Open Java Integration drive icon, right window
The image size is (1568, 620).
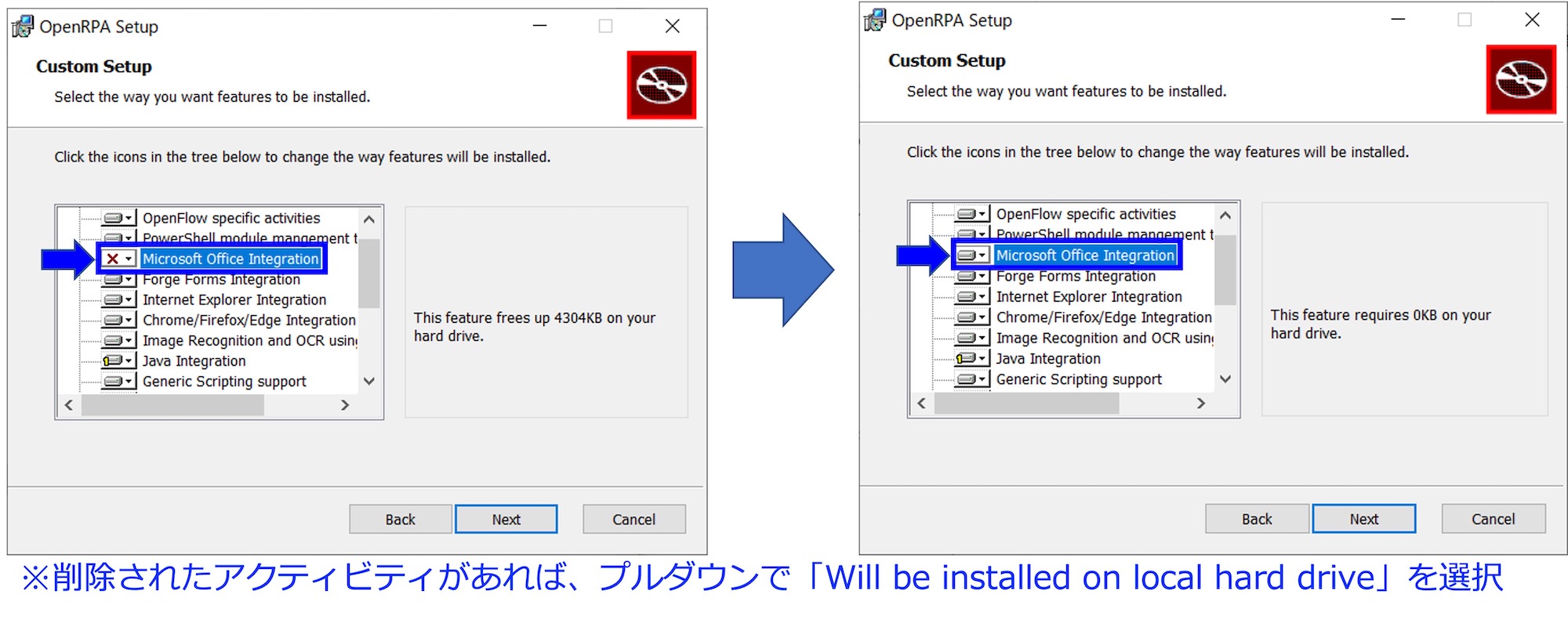pyautogui.click(x=972, y=358)
